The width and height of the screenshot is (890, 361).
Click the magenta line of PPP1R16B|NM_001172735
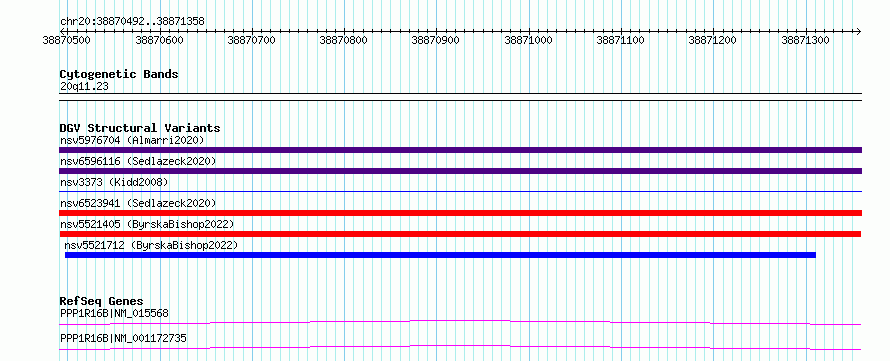(x=460, y=347)
